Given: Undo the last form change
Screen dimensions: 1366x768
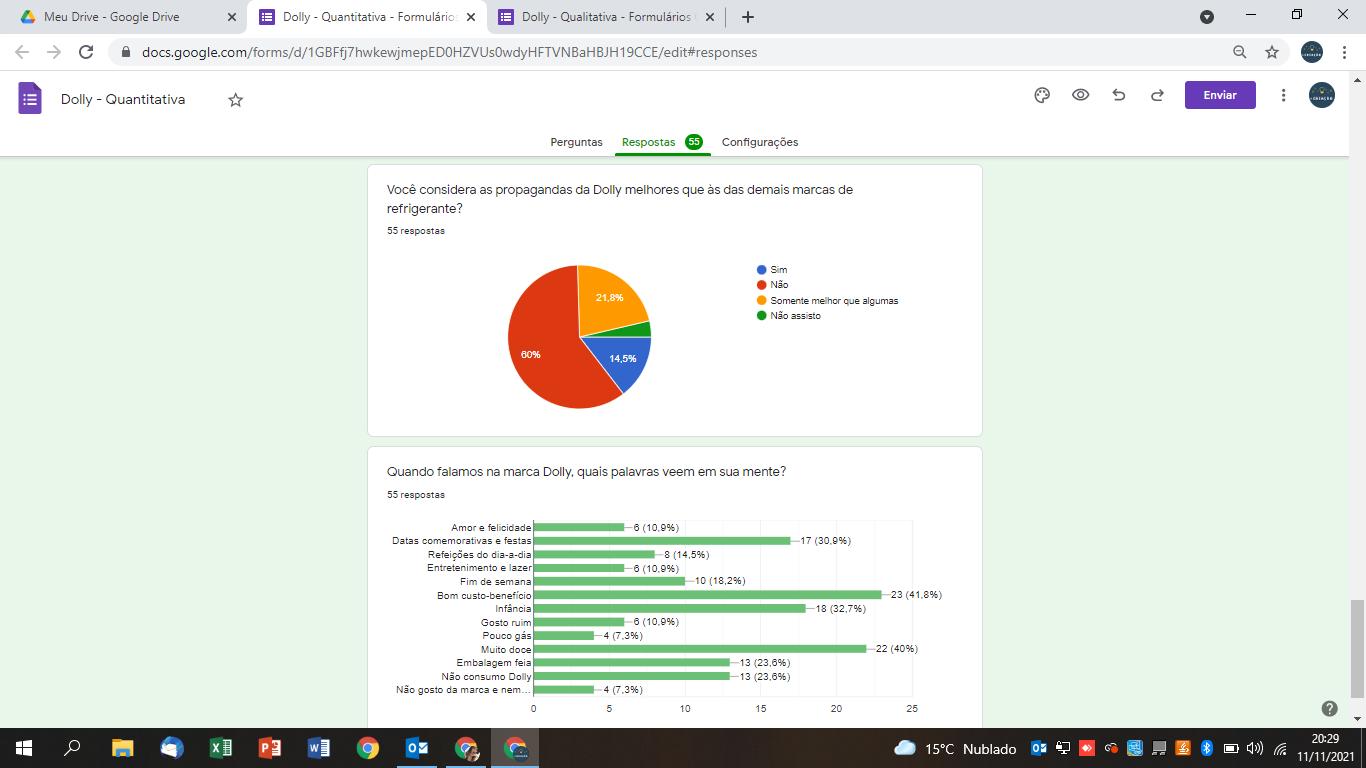Looking at the screenshot, I should [1119, 95].
